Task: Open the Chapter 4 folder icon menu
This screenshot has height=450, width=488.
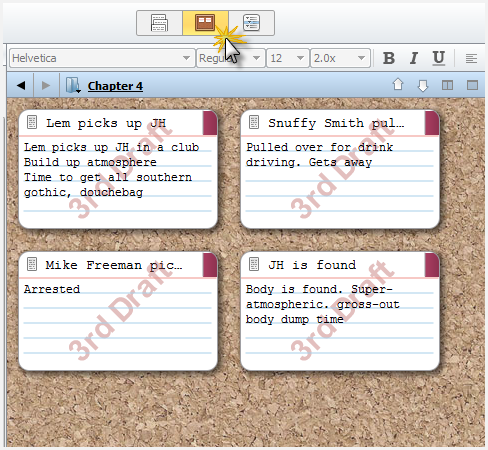Action: click(x=73, y=85)
